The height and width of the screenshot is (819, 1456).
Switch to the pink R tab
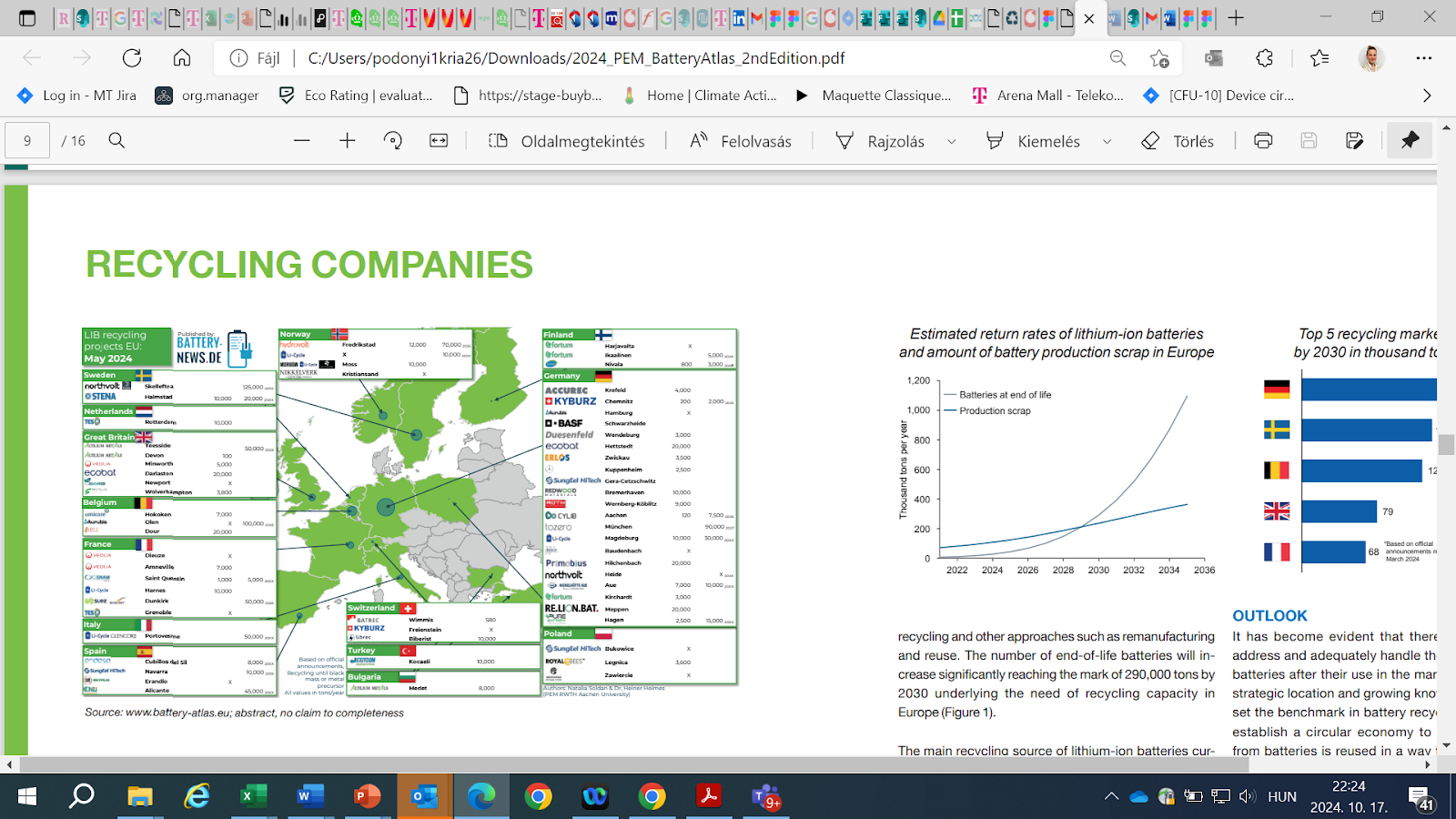click(63, 18)
